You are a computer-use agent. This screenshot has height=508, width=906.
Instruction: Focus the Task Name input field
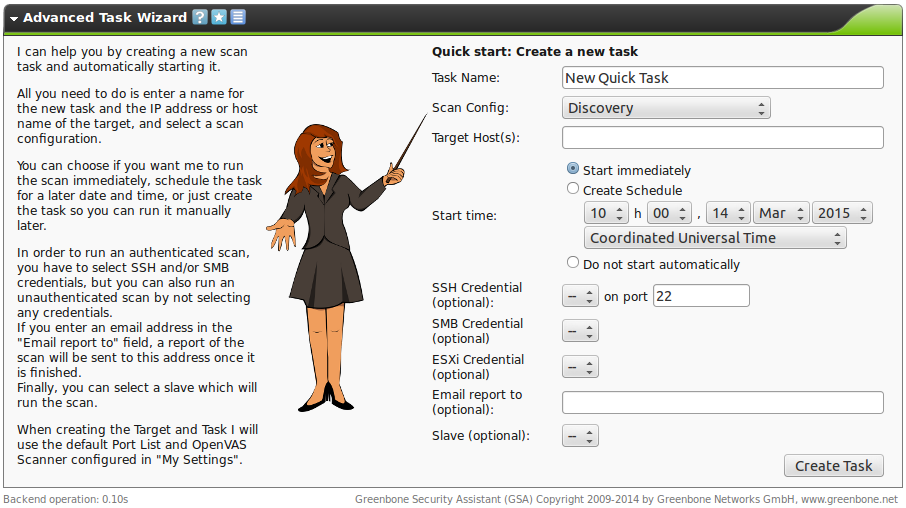pos(723,78)
